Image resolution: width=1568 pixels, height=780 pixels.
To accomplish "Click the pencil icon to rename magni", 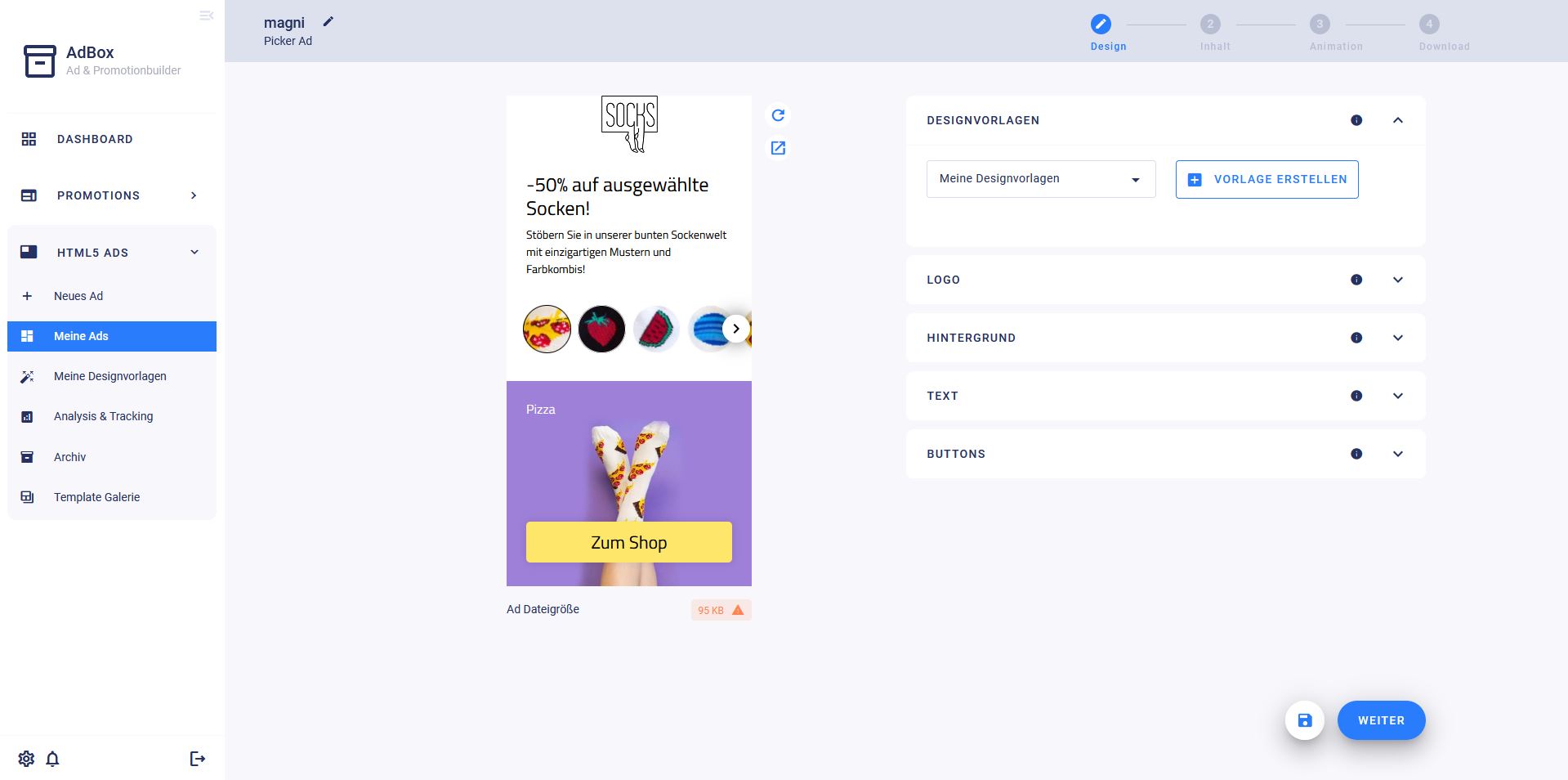I will [x=328, y=21].
